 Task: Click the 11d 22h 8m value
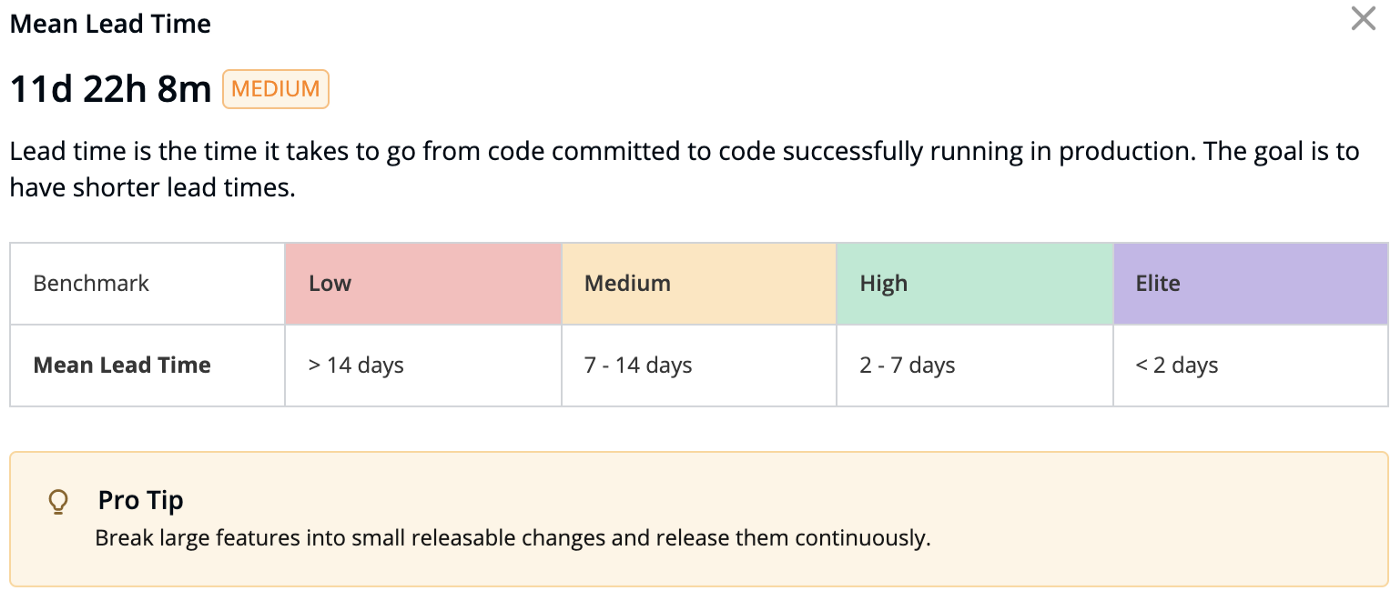110,90
